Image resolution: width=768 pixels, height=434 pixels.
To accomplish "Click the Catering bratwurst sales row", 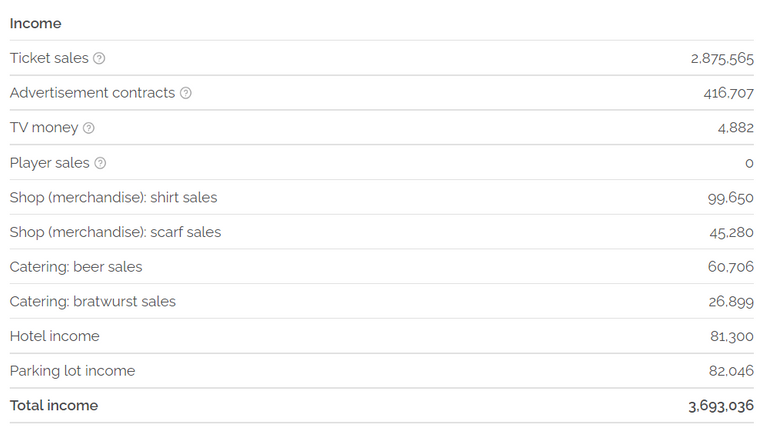I will click(382, 302).
